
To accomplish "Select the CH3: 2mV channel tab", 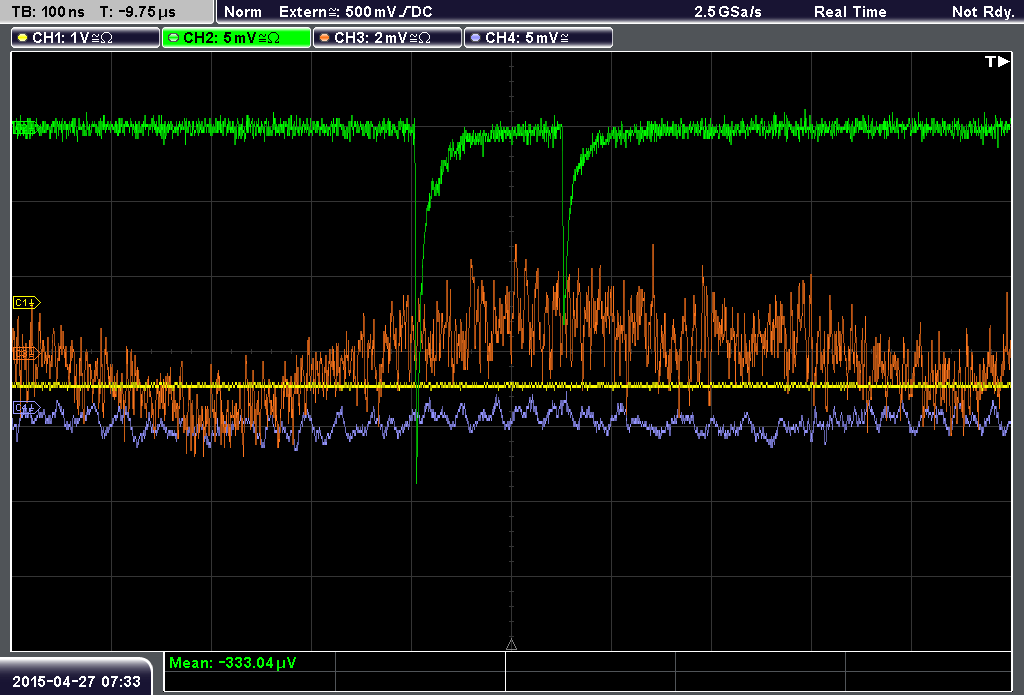I will (387, 38).
